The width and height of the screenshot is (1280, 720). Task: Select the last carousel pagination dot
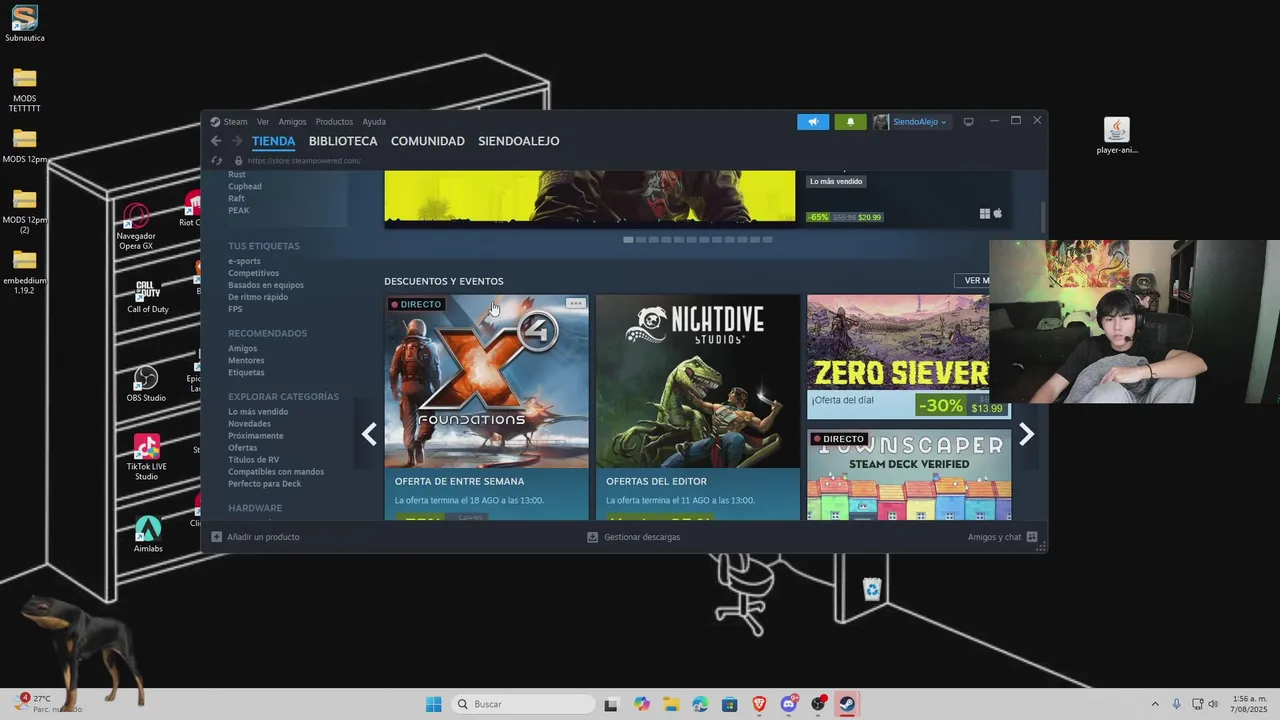coord(768,240)
